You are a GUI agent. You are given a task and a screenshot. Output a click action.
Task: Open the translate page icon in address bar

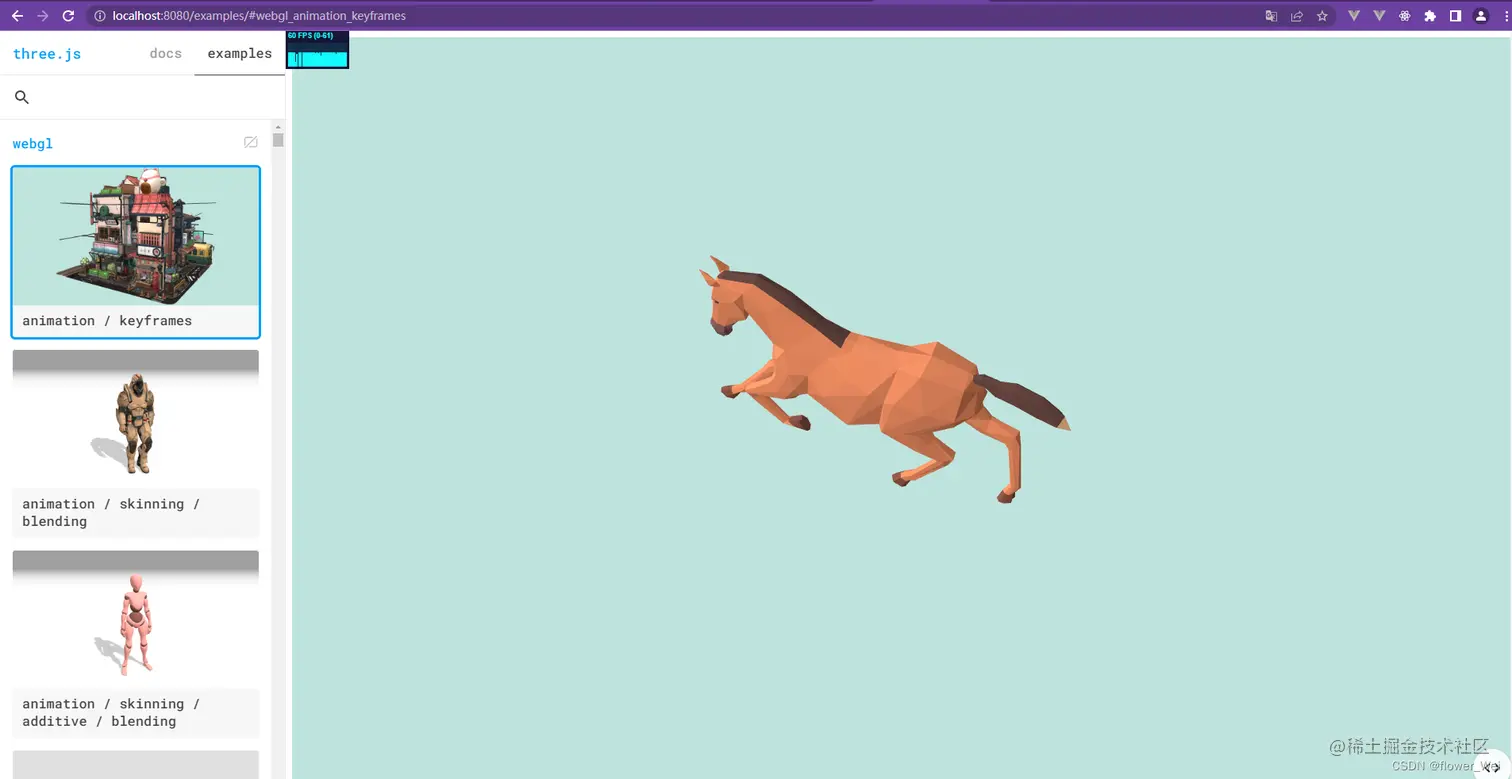coord(1271,16)
